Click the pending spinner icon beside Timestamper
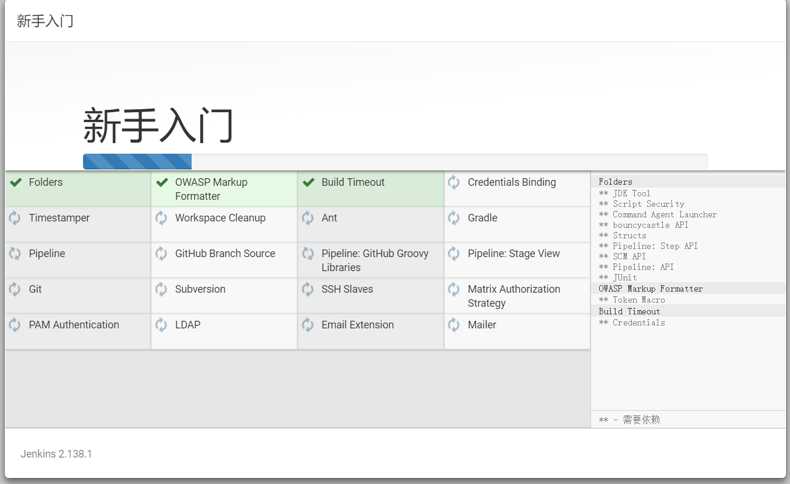Viewport: 790px width, 484px height. [15, 218]
